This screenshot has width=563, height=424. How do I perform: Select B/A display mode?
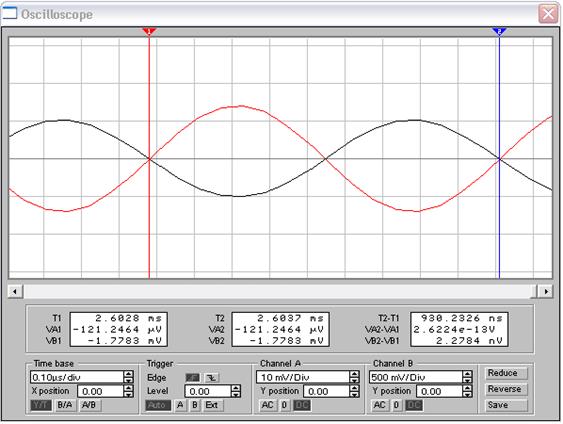[65, 405]
